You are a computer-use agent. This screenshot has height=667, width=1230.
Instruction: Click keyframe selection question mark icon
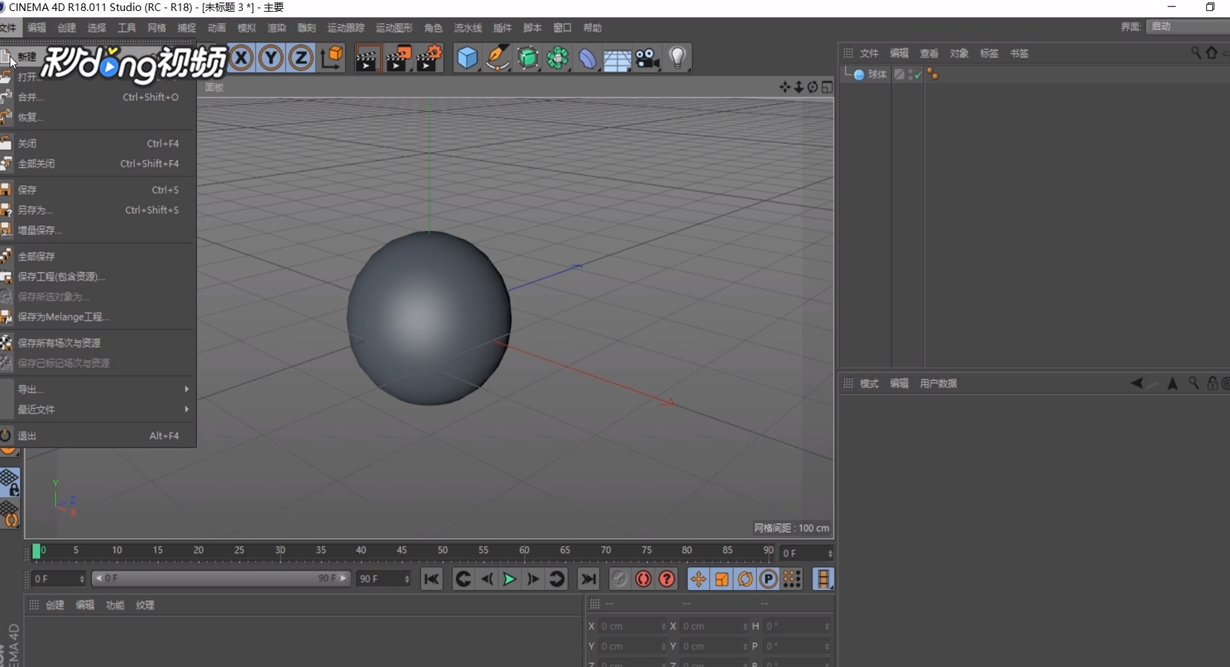(667, 579)
